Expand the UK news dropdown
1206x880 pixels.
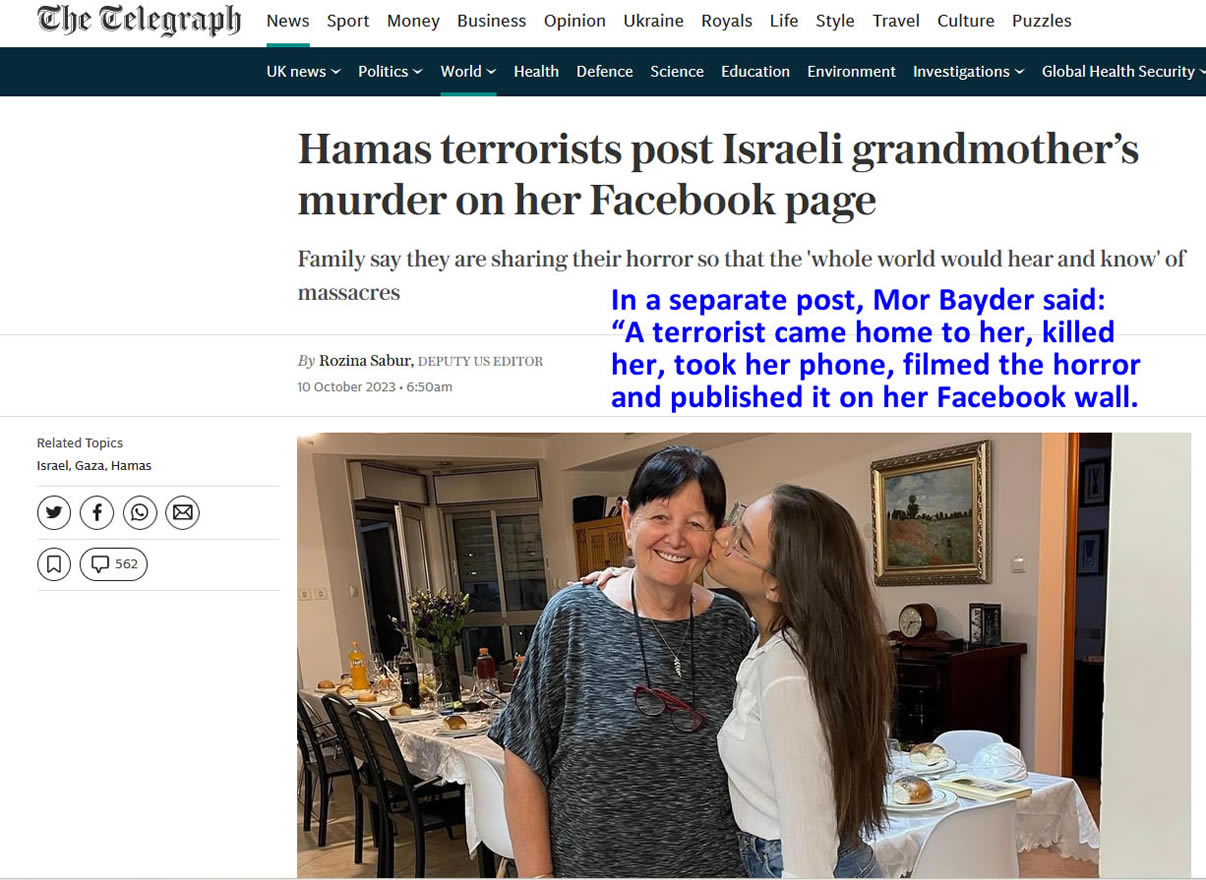[x=303, y=71]
